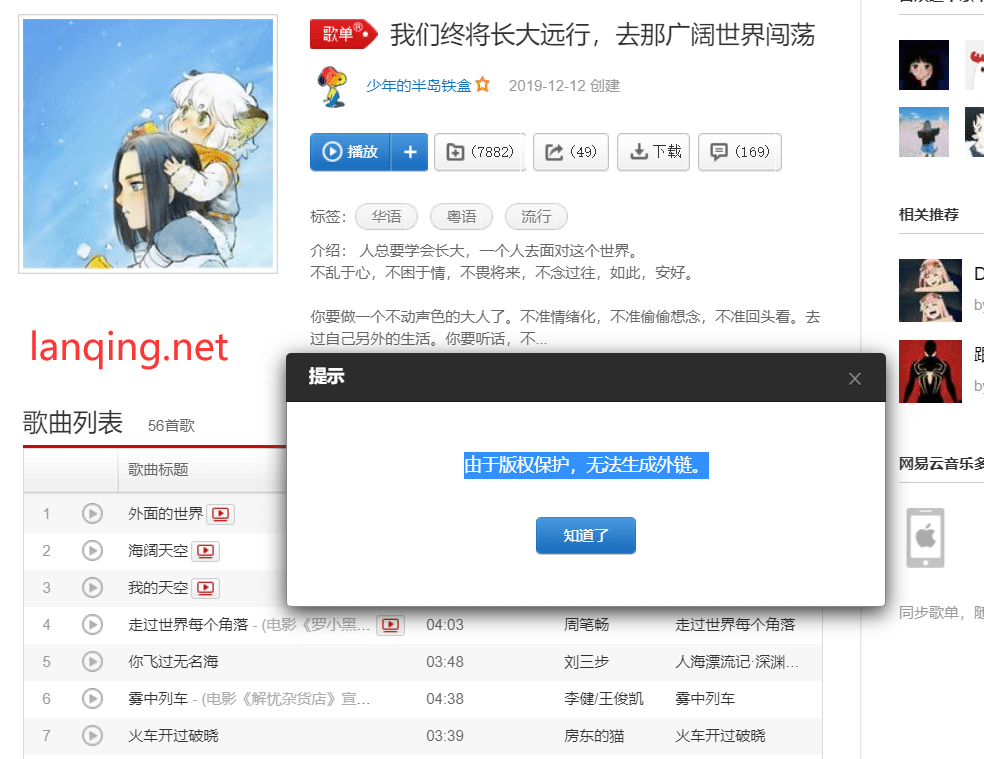Click the play icon for 火车开过破晓
The image size is (984, 759).
coord(92,735)
